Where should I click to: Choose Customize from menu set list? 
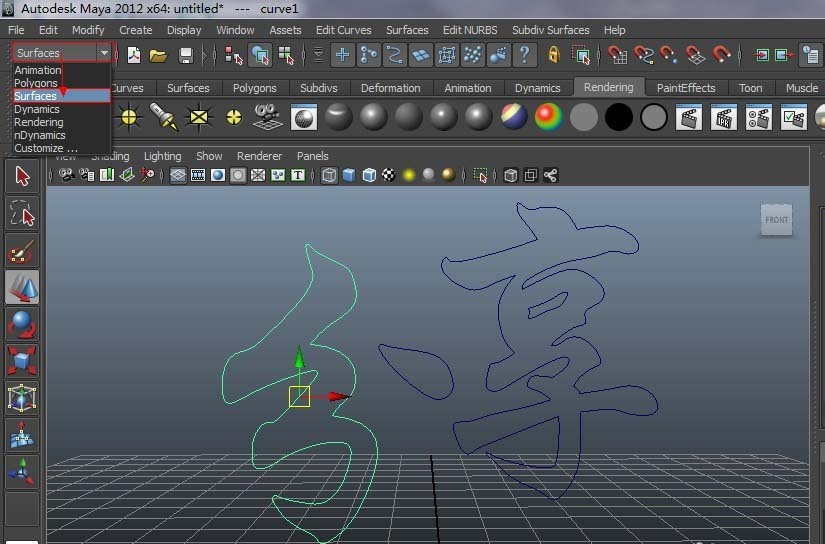[x=46, y=148]
